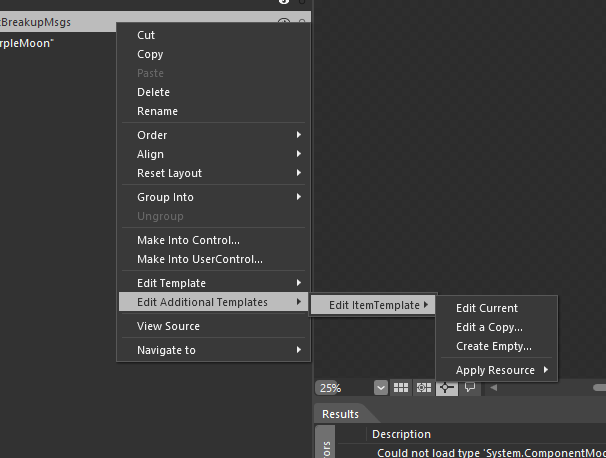606x458 pixels.
Task: Enable snapping to gridlines icon
Action: [x=423, y=387]
